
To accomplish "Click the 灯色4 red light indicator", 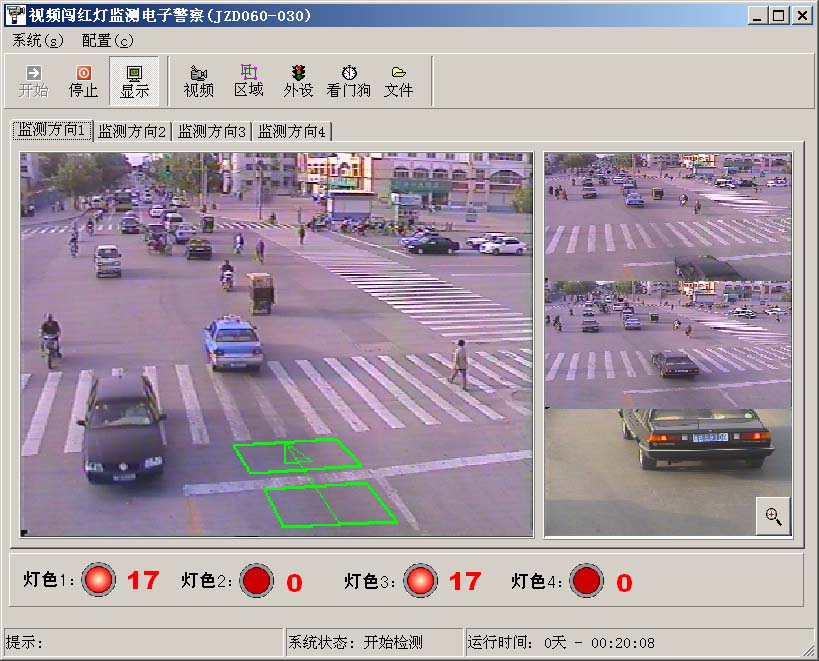I will 586,580.
